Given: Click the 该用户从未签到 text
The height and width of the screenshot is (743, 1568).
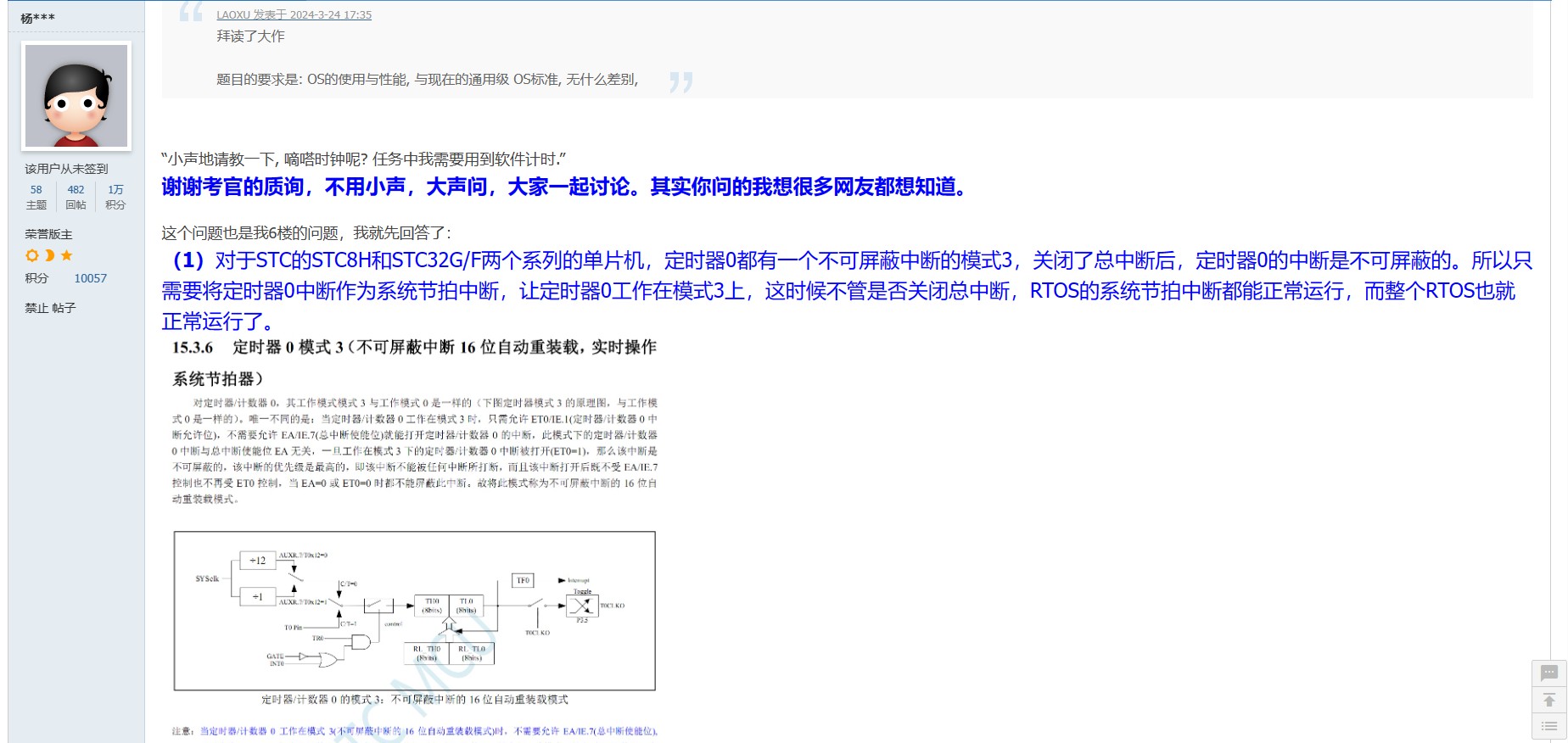Looking at the screenshot, I should click(x=66, y=169).
